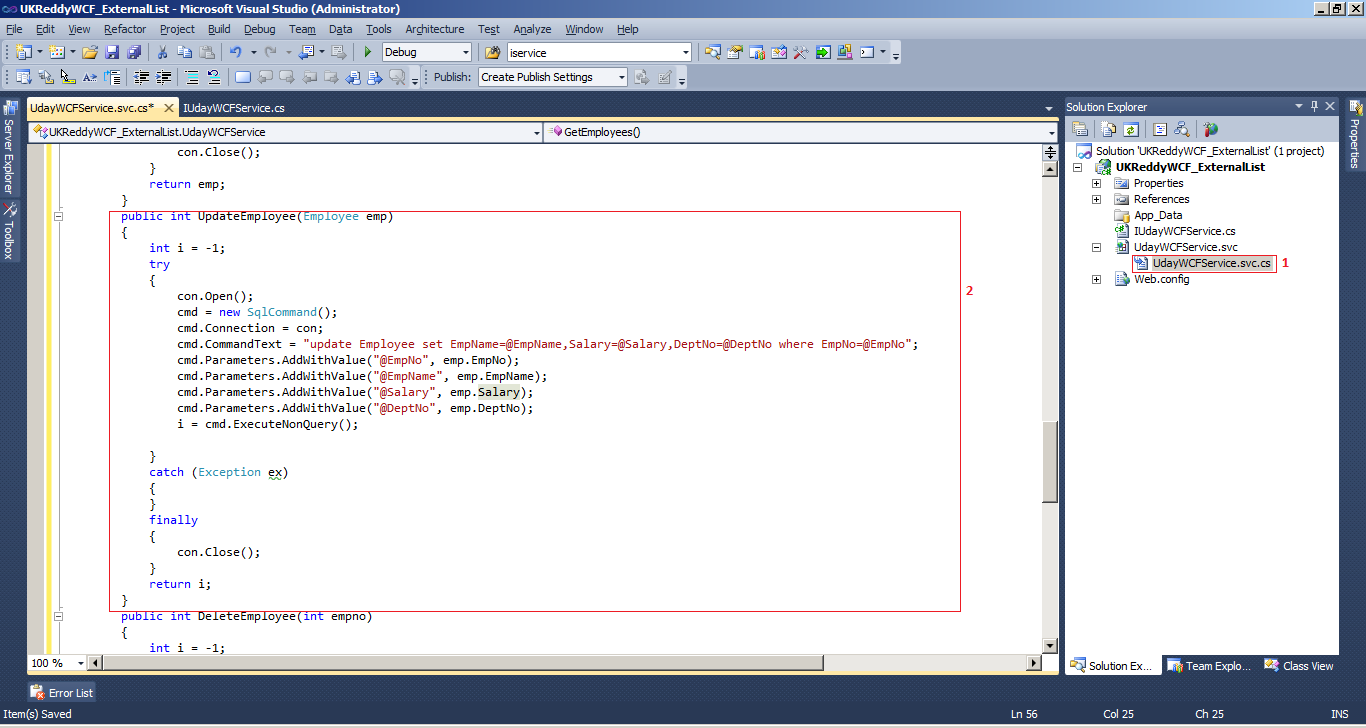Open the Build menu

219,29
